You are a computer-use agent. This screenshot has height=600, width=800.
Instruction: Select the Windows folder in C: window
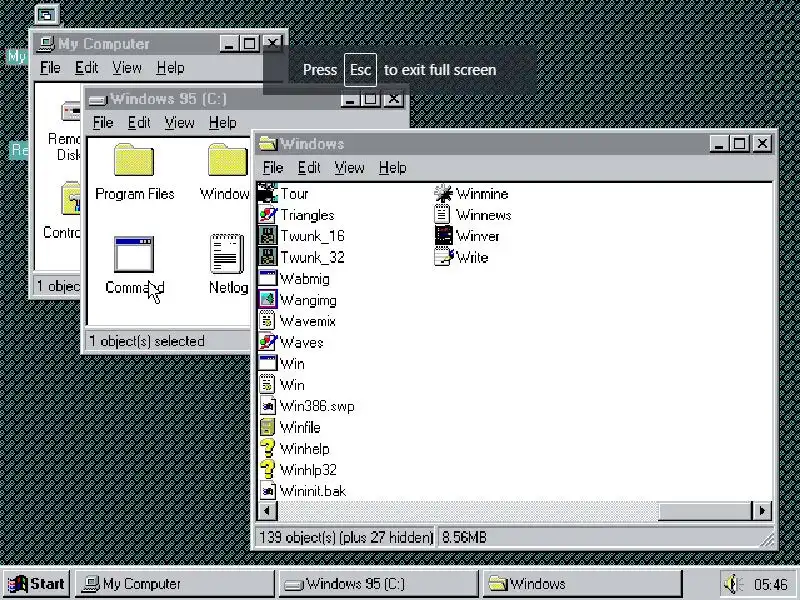228,160
